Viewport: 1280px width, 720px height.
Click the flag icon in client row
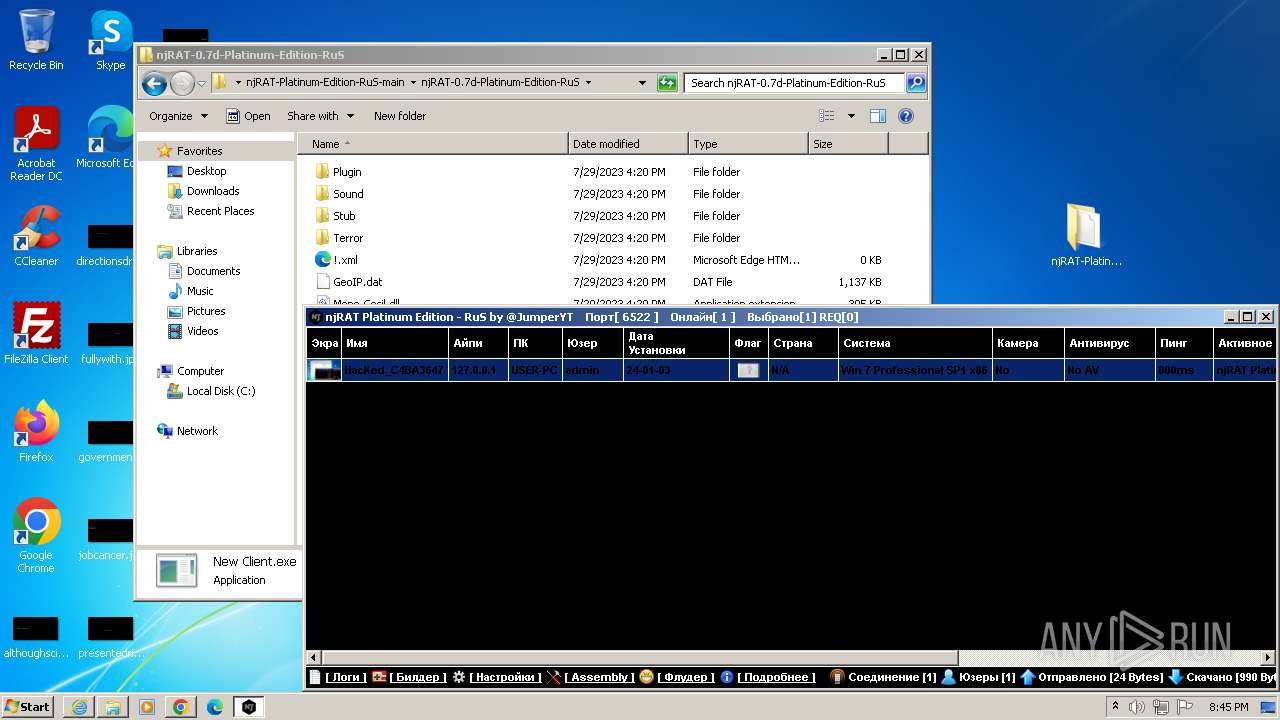pos(748,370)
